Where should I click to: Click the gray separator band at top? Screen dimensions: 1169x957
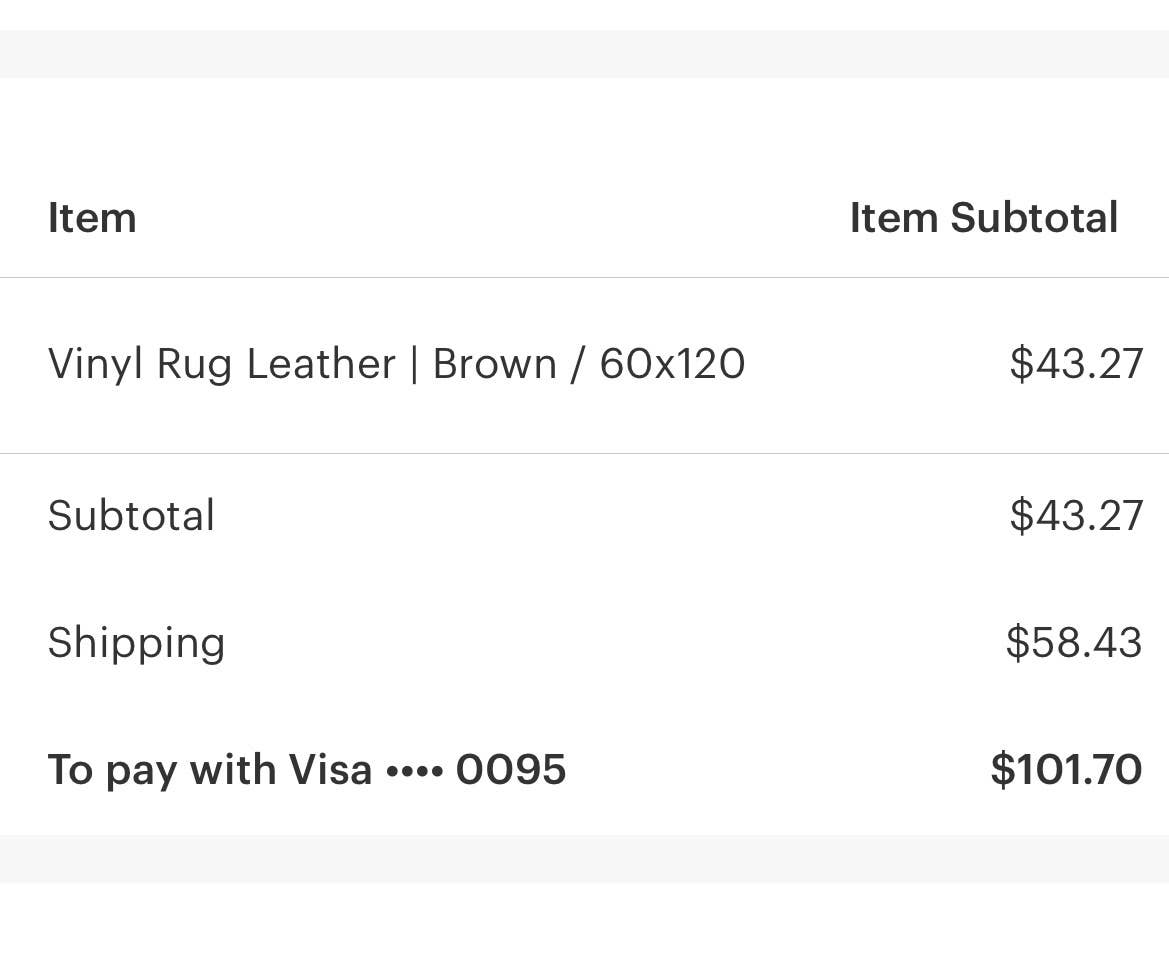pyautogui.click(x=584, y=54)
